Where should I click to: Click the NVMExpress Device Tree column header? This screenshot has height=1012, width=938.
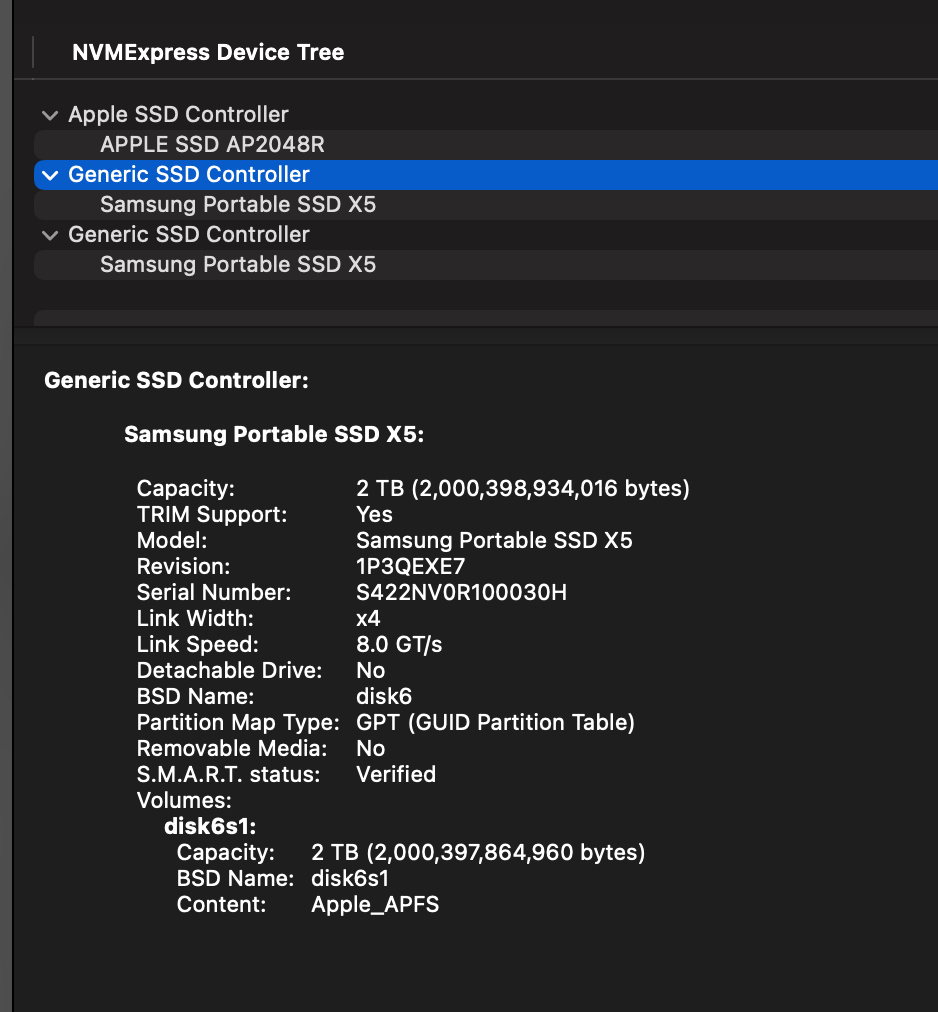(208, 52)
